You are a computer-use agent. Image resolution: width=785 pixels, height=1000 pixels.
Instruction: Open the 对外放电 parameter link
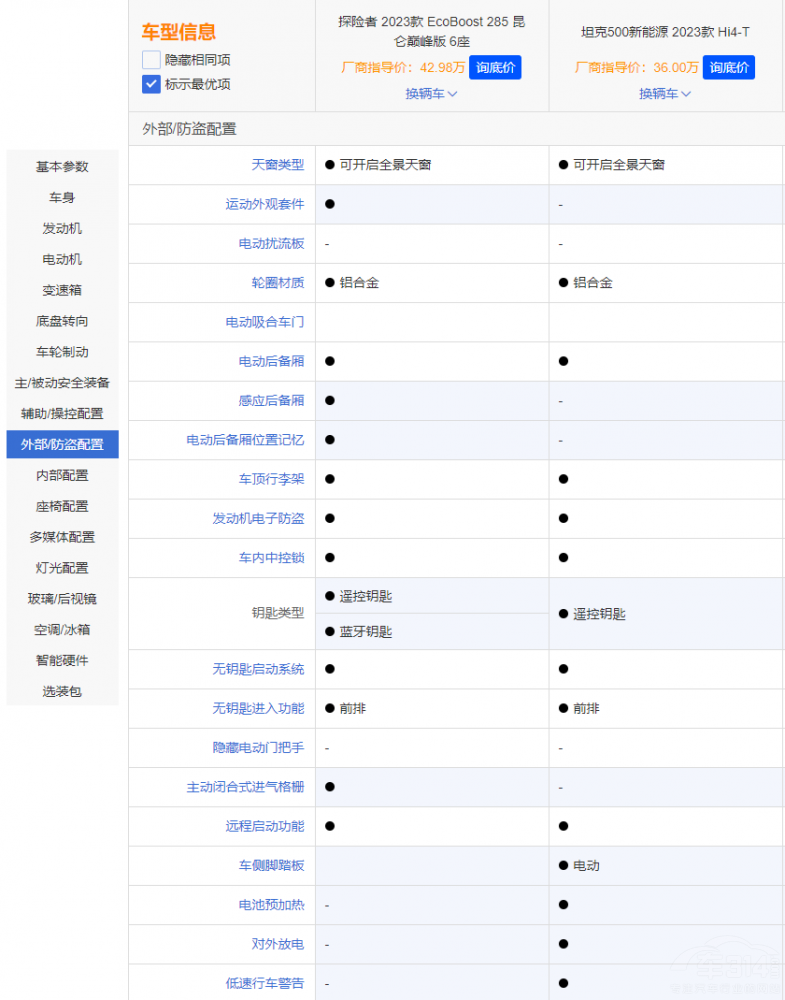(x=277, y=944)
